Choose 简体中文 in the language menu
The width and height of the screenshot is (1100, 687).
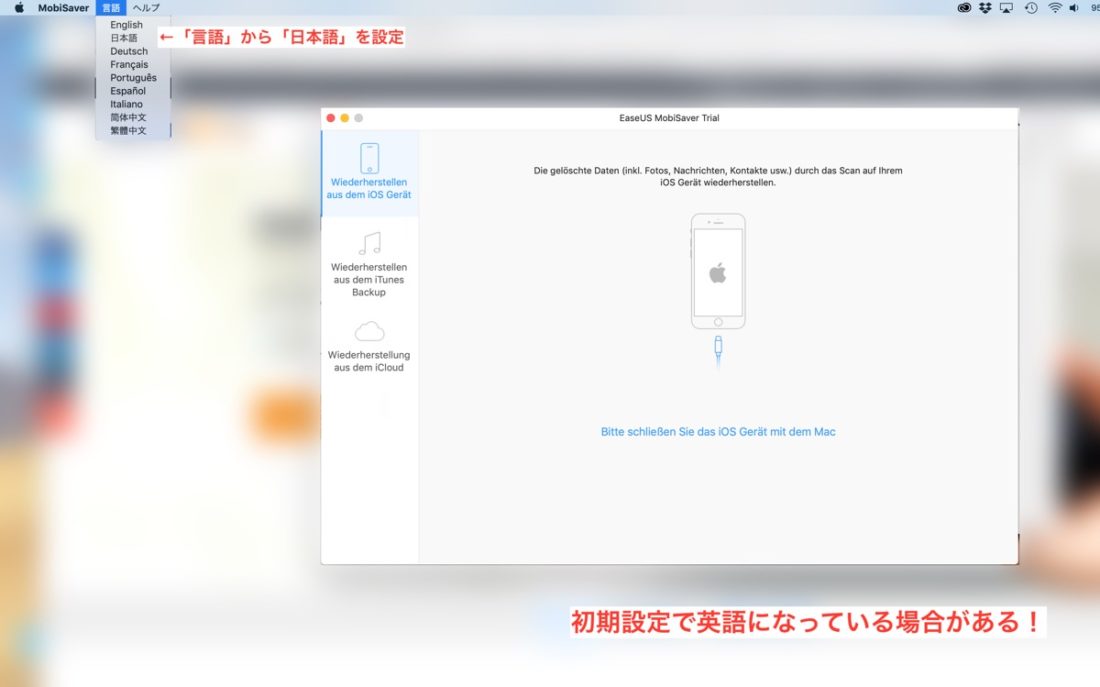128,117
